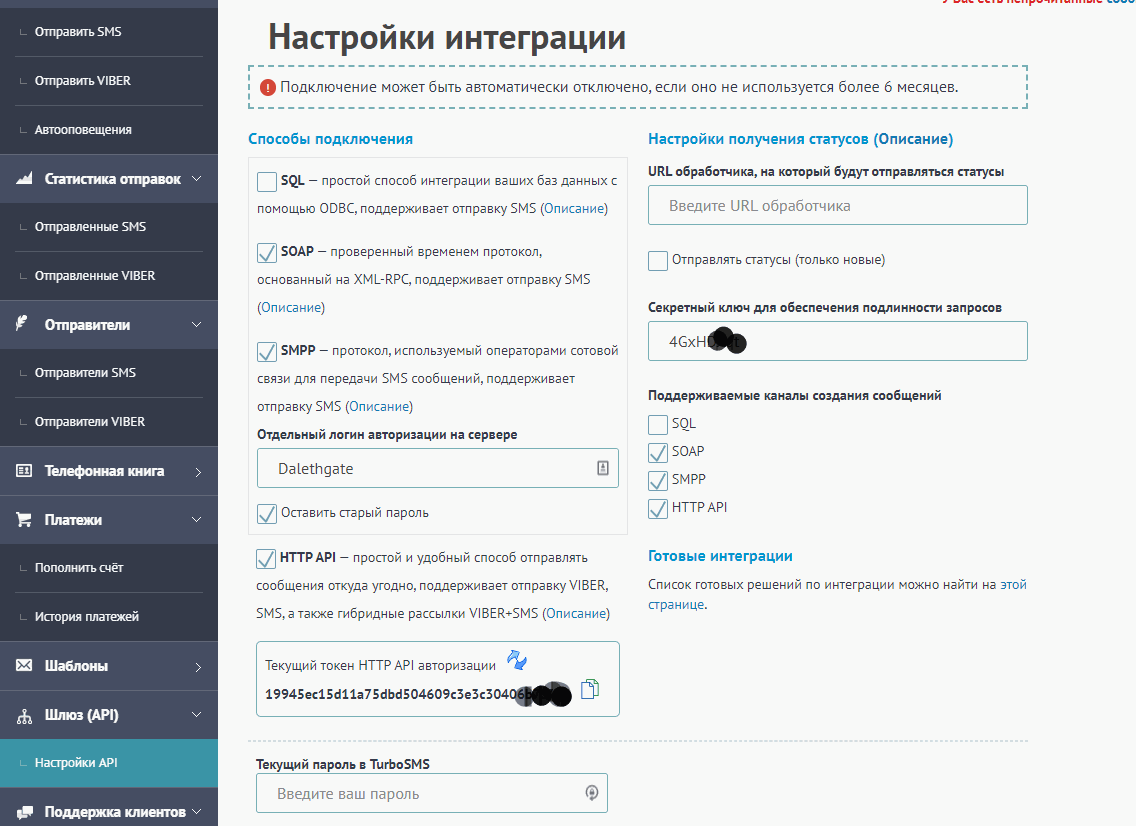This screenshot has width=1136, height=826.
Task: Uncheck HTTP API in supported channels list
Action: click(x=658, y=509)
